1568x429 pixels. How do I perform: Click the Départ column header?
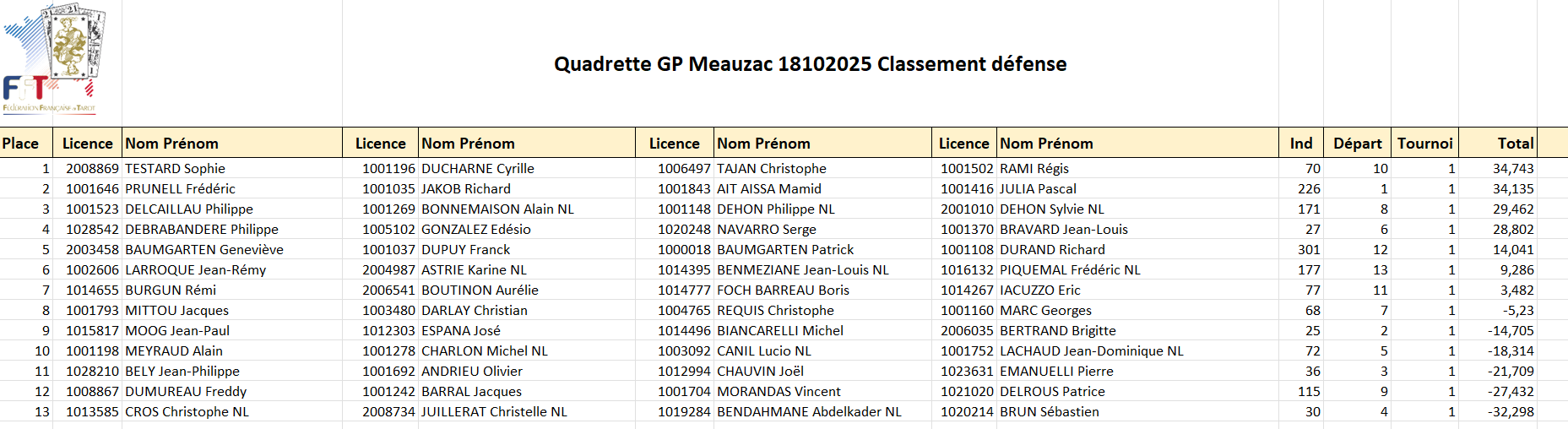pos(1357,144)
